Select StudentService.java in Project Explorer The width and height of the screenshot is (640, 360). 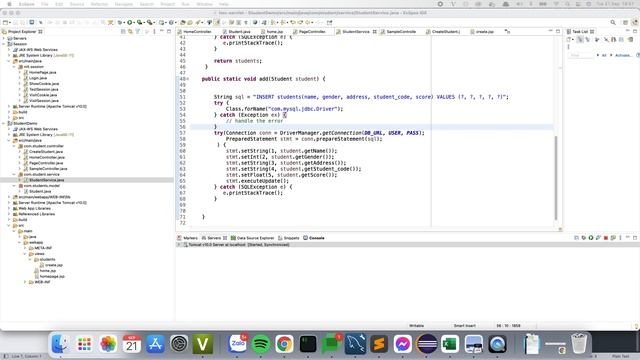pos(47,180)
